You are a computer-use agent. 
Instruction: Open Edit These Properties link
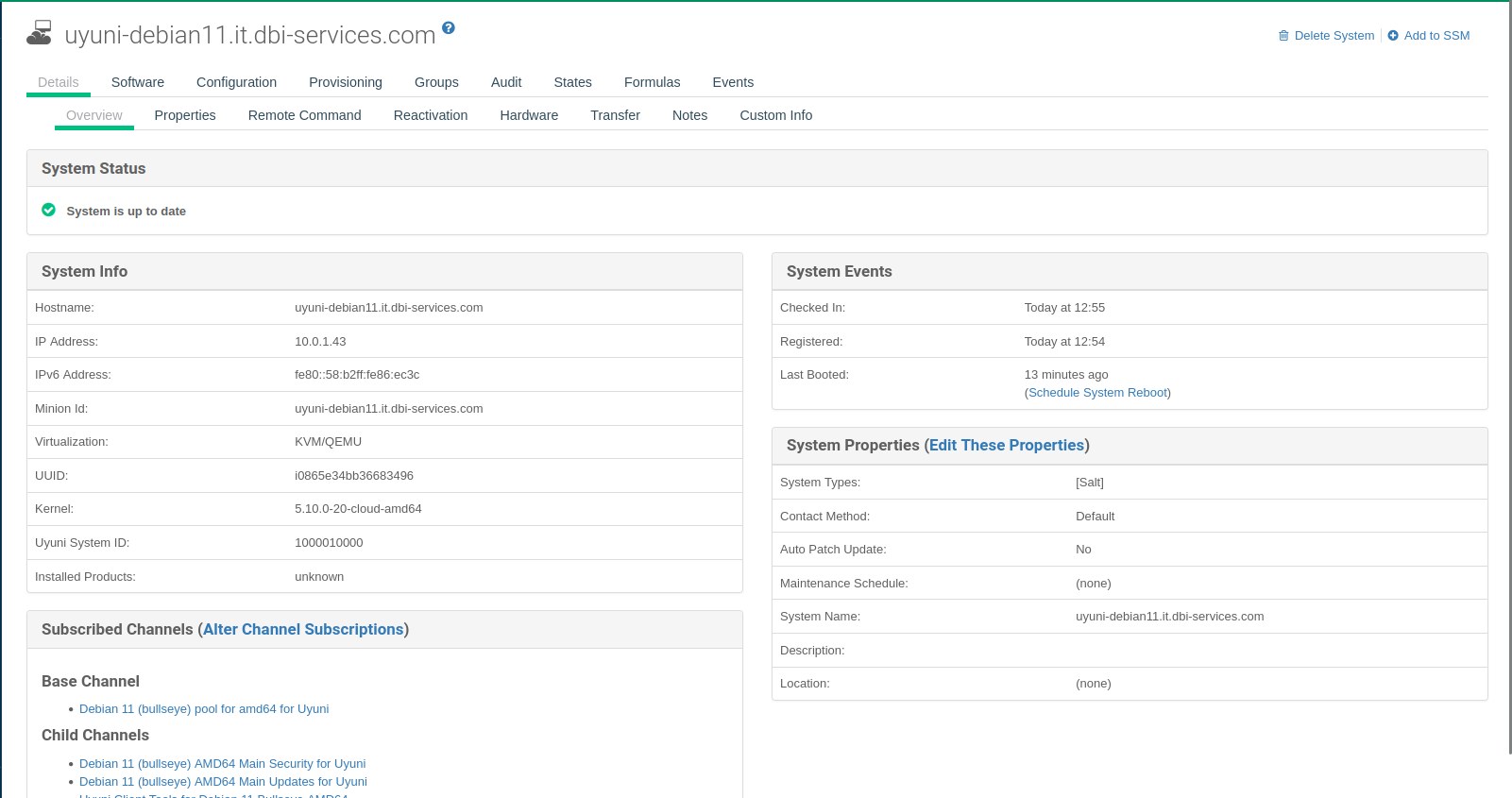[1007, 445]
